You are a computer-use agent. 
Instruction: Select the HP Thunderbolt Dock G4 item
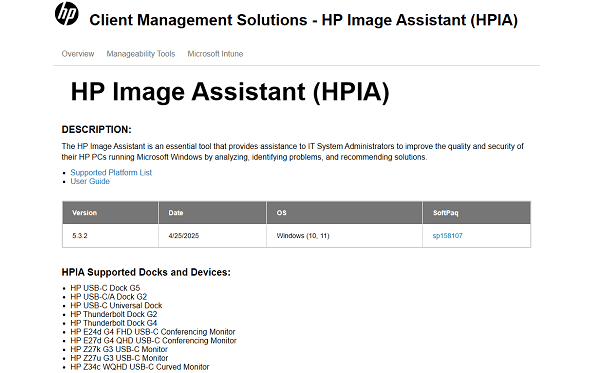click(x=114, y=323)
